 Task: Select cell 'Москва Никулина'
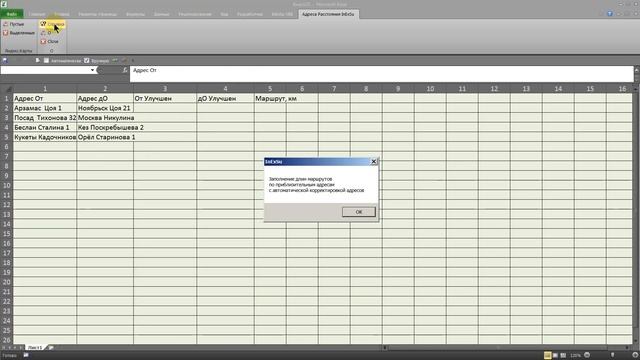pyautogui.click(x=106, y=118)
